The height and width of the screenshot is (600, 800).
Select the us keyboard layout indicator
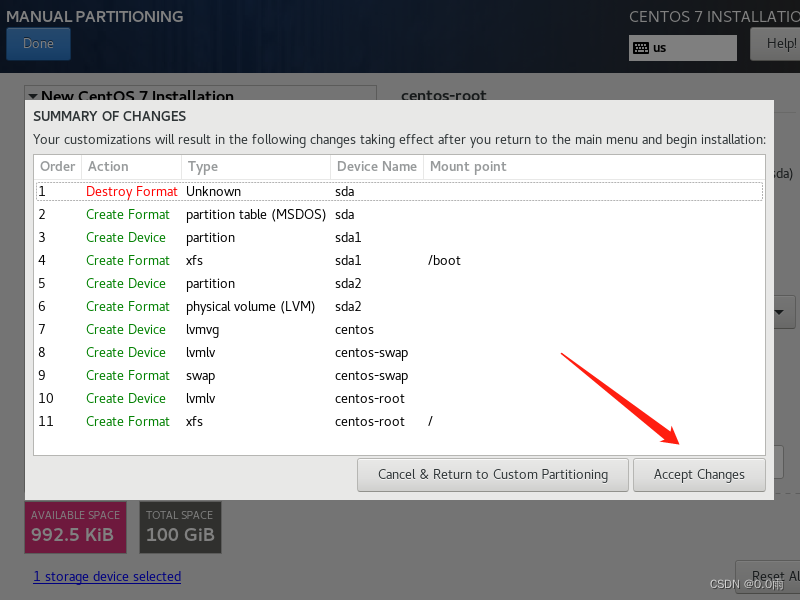683,48
